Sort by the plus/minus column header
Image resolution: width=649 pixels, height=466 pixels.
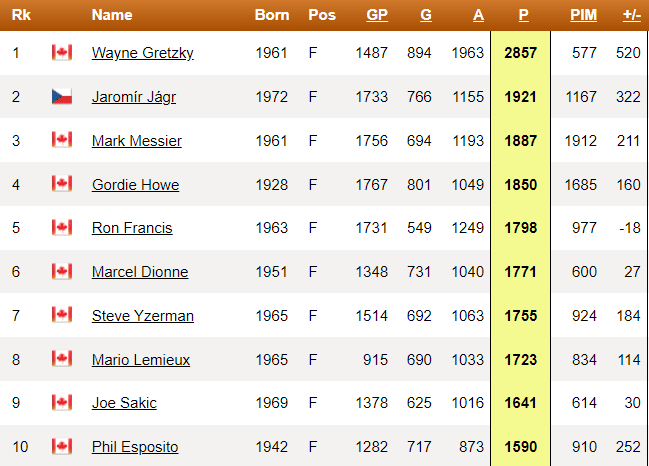click(x=632, y=15)
